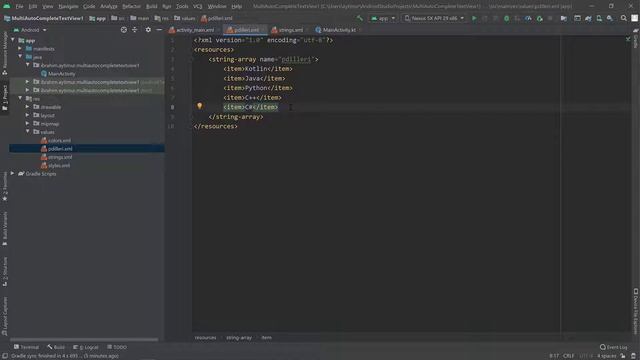Collapse the java folder node

[20, 57]
